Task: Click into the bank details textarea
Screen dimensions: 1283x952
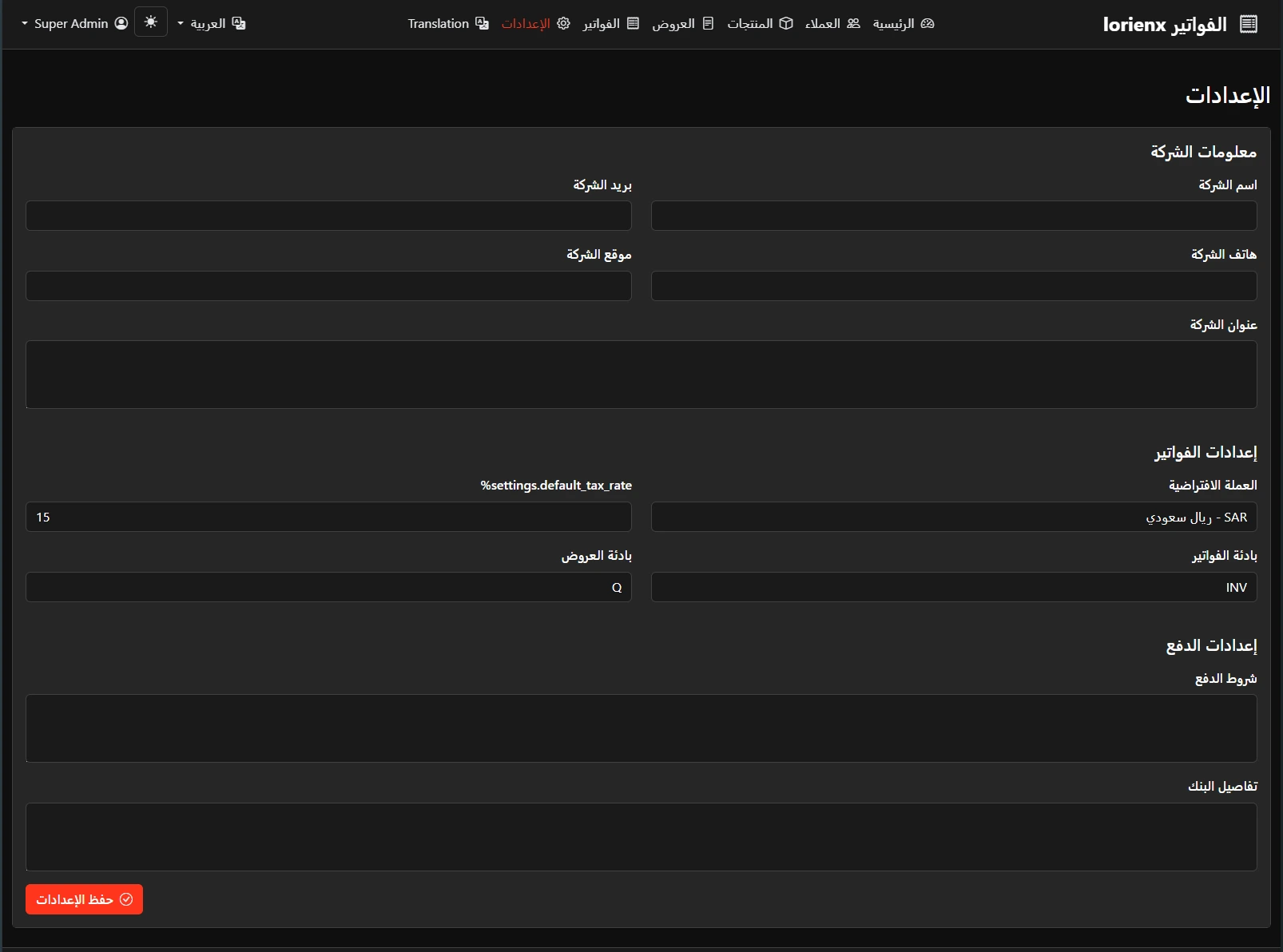Action: tap(641, 836)
